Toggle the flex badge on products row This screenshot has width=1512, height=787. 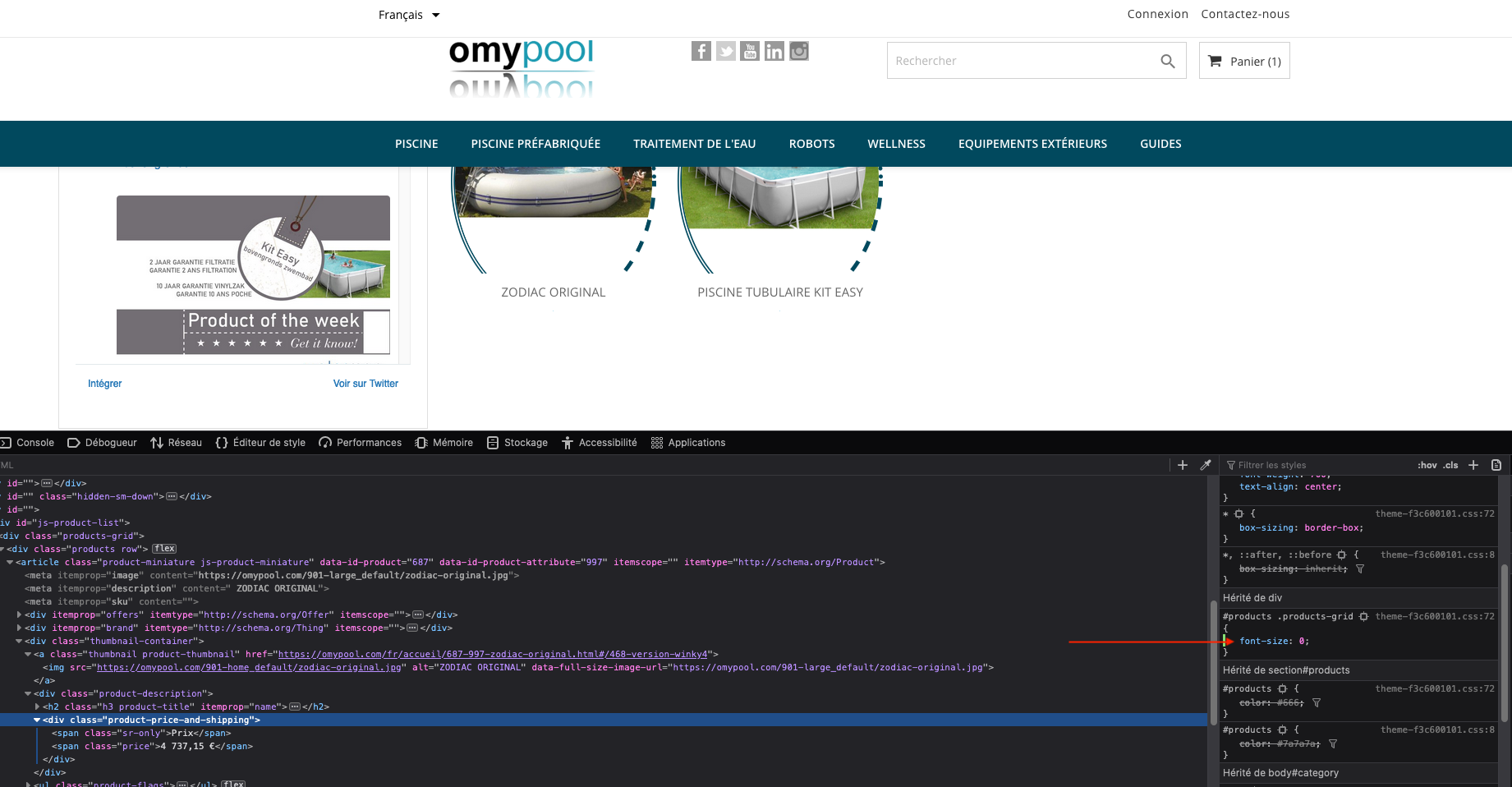tap(164, 549)
